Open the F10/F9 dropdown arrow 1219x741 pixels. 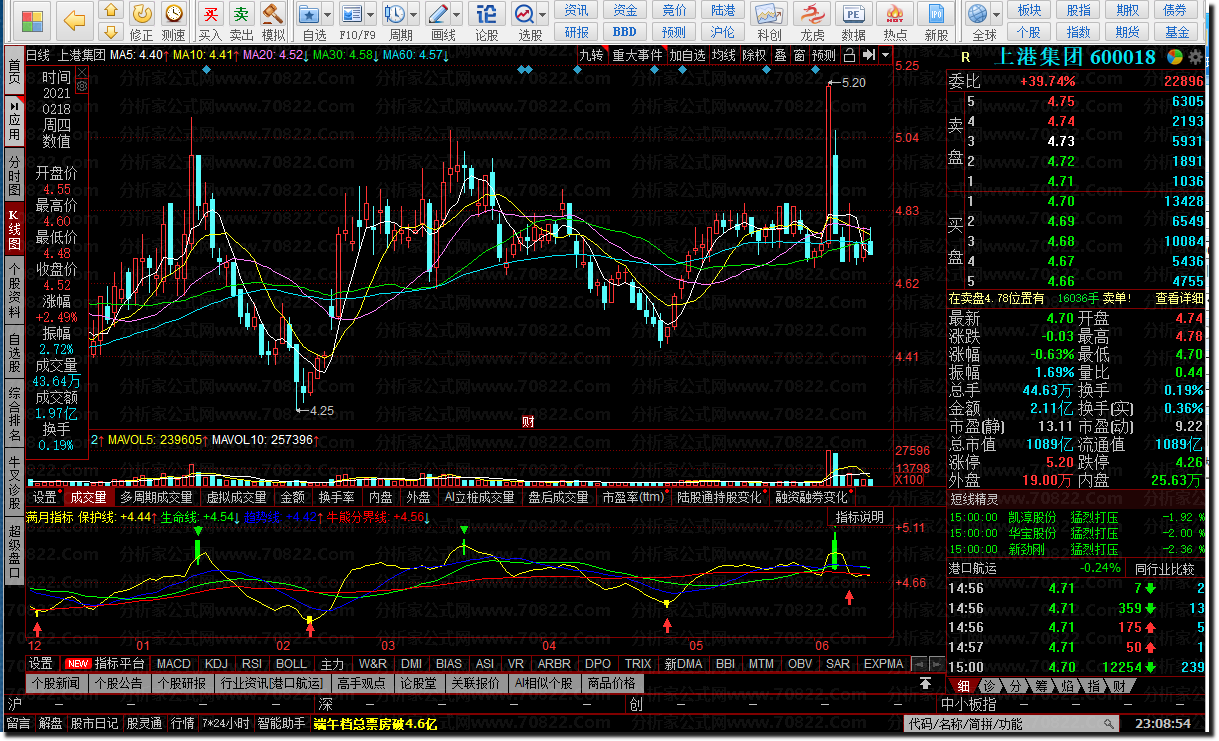point(371,14)
